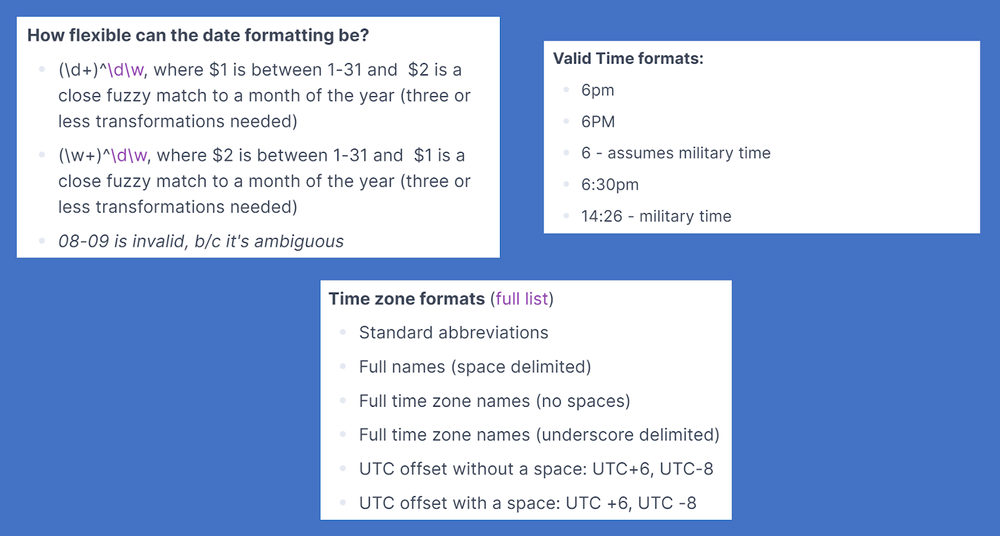This screenshot has width=1000, height=536.
Task: Click the bullet dot beside 'Standard abbreviations'
Action: (342, 332)
